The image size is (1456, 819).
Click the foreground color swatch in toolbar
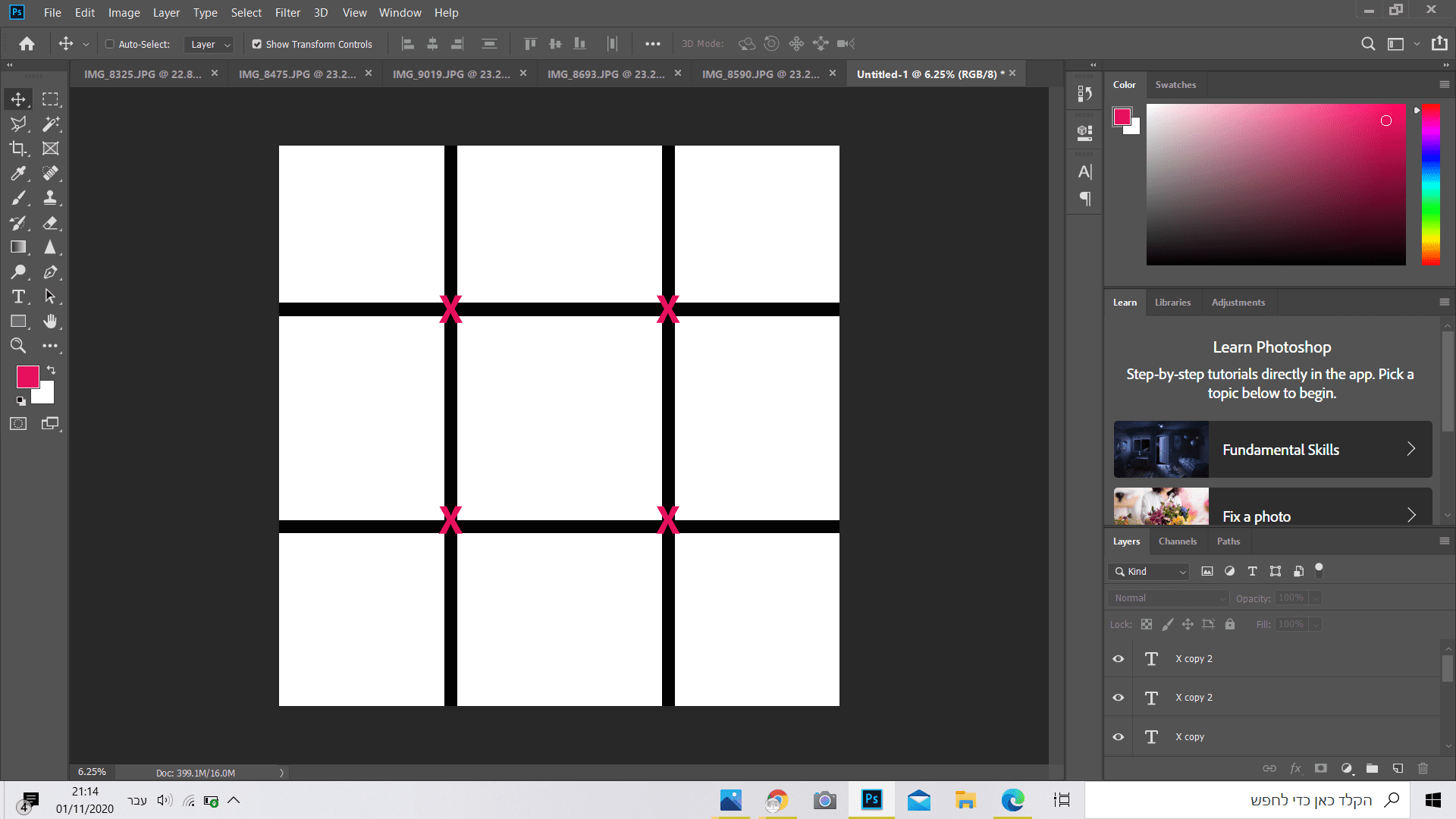coord(27,377)
